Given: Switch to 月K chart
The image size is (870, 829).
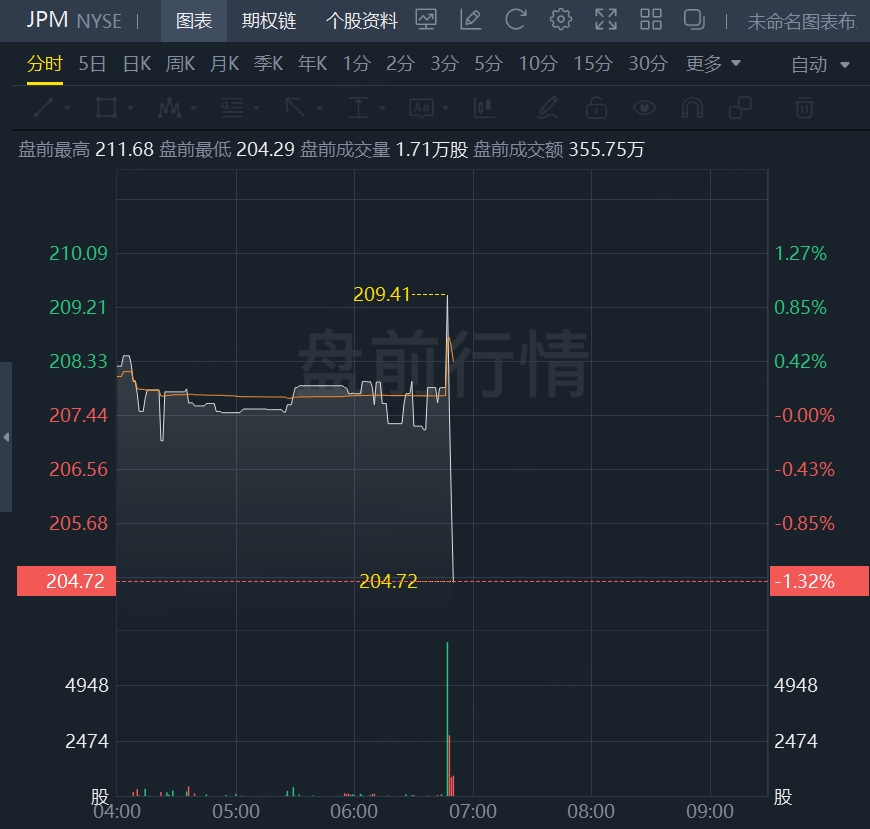Looking at the screenshot, I should tap(224, 64).
